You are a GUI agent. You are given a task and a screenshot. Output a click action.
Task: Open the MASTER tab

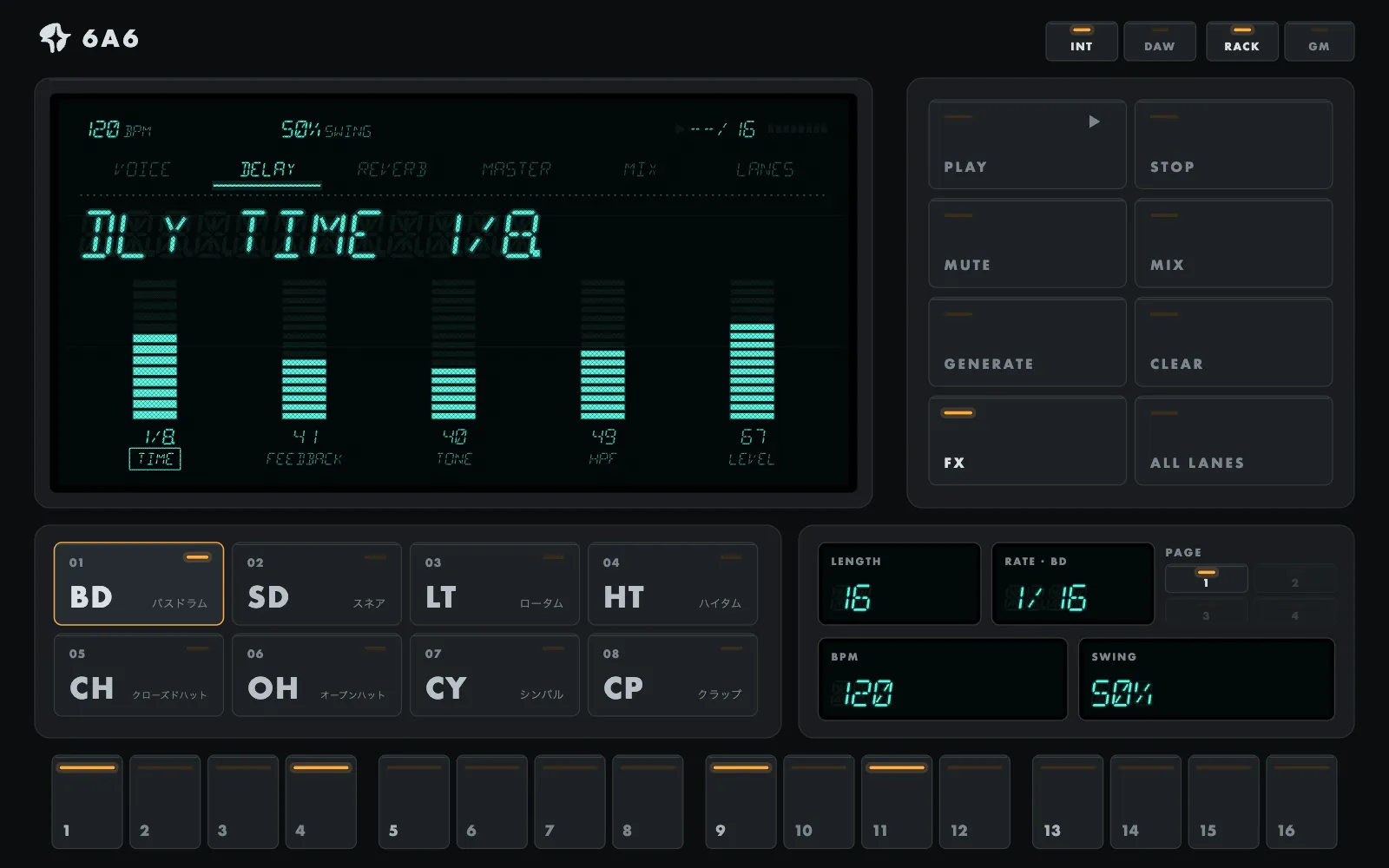[517, 169]
